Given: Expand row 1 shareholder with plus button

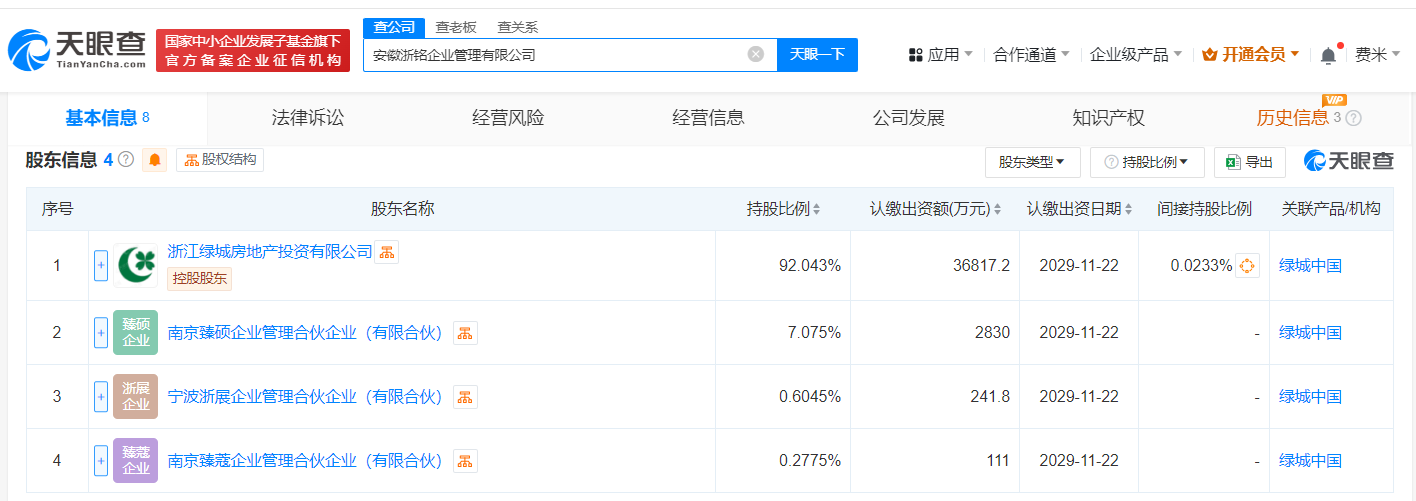Looking at the screenshot, I should 101,266.
